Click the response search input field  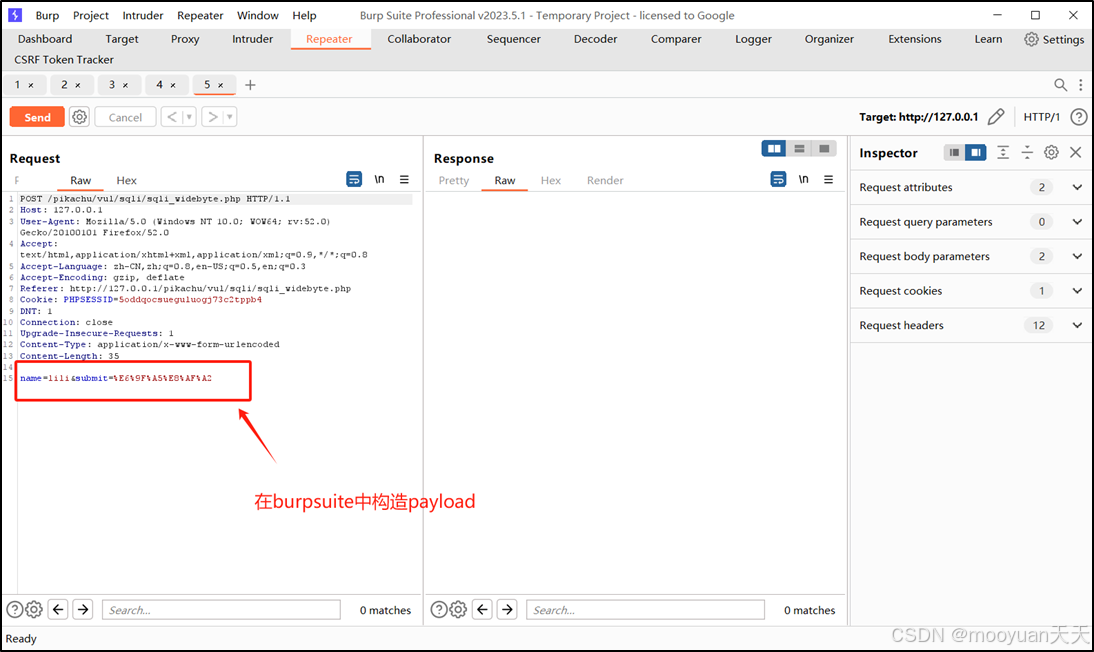point(645,609)
